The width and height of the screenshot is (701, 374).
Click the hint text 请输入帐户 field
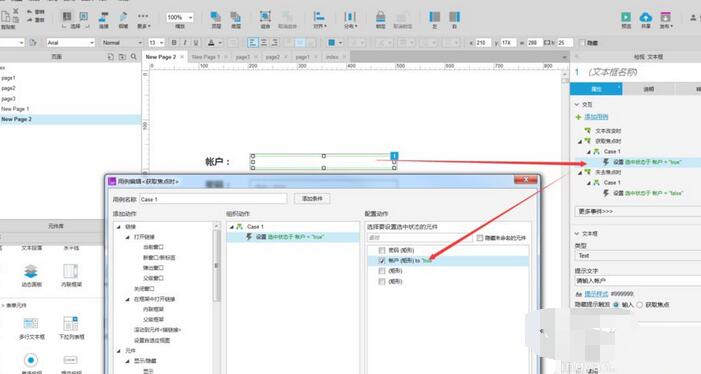pyautogui.click(x=638, y=281)
